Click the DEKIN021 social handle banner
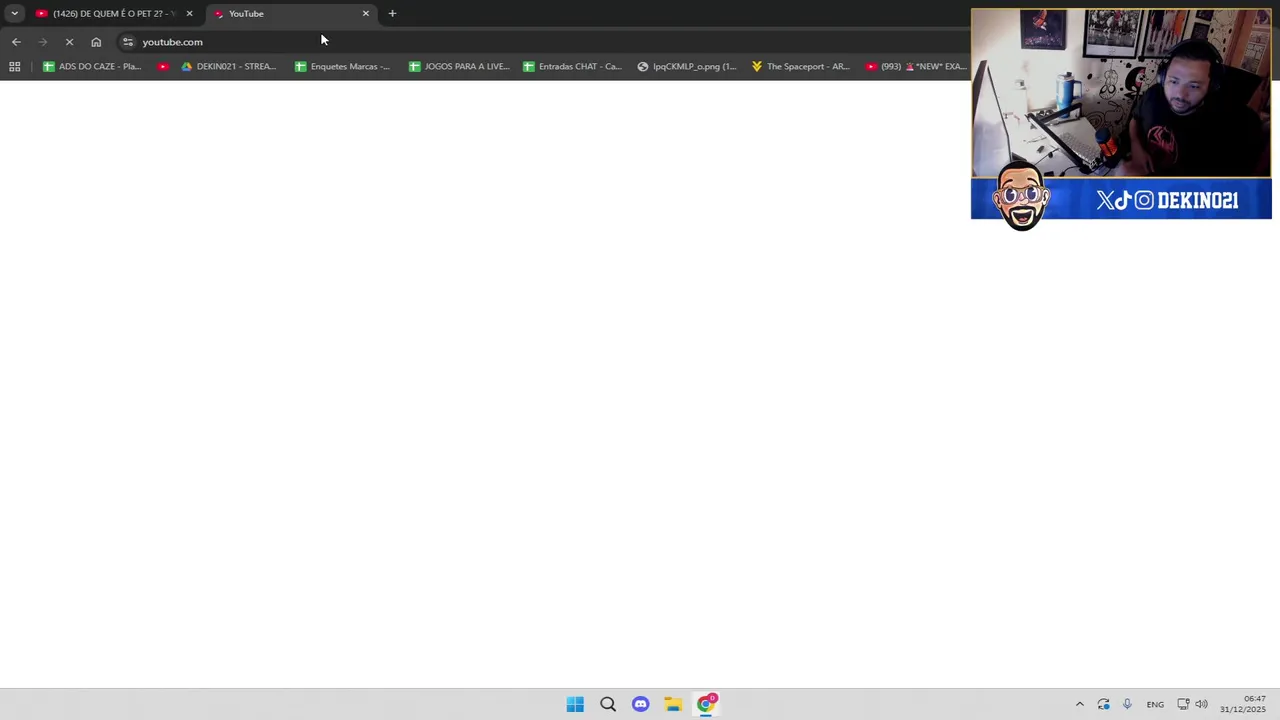 click(x=1121, y=200)
